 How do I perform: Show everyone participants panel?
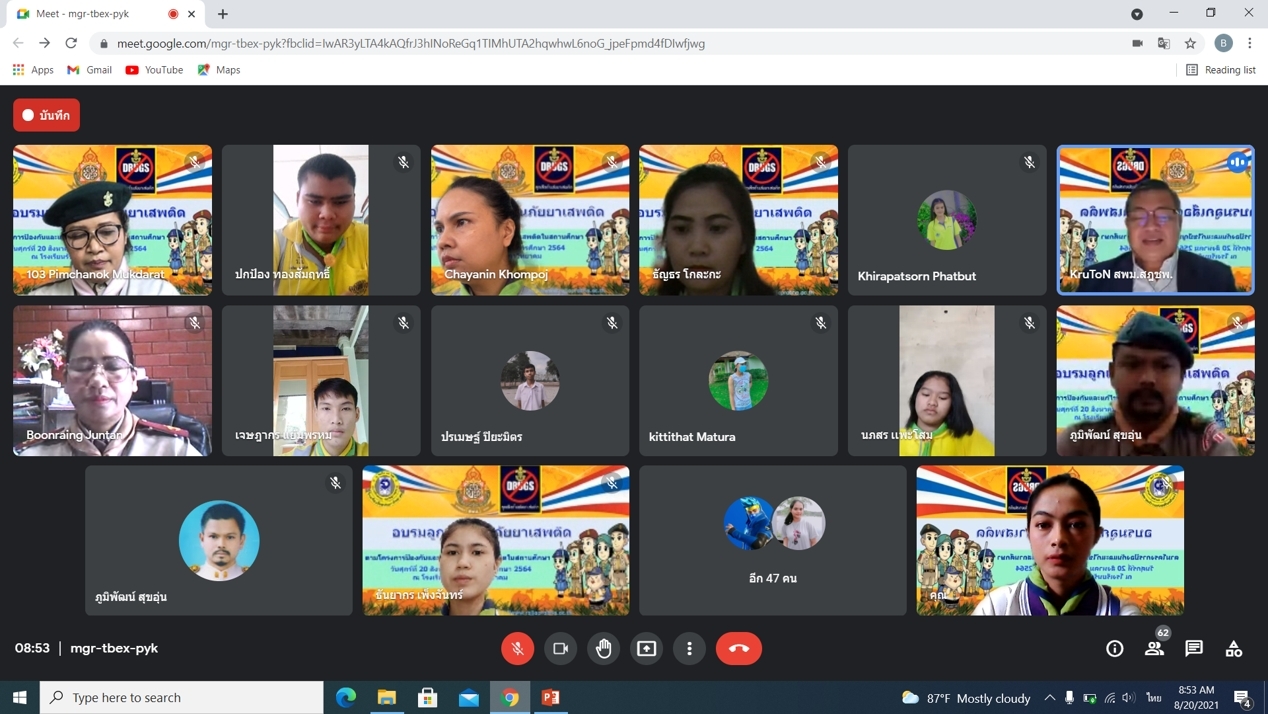click(1154, 648)
